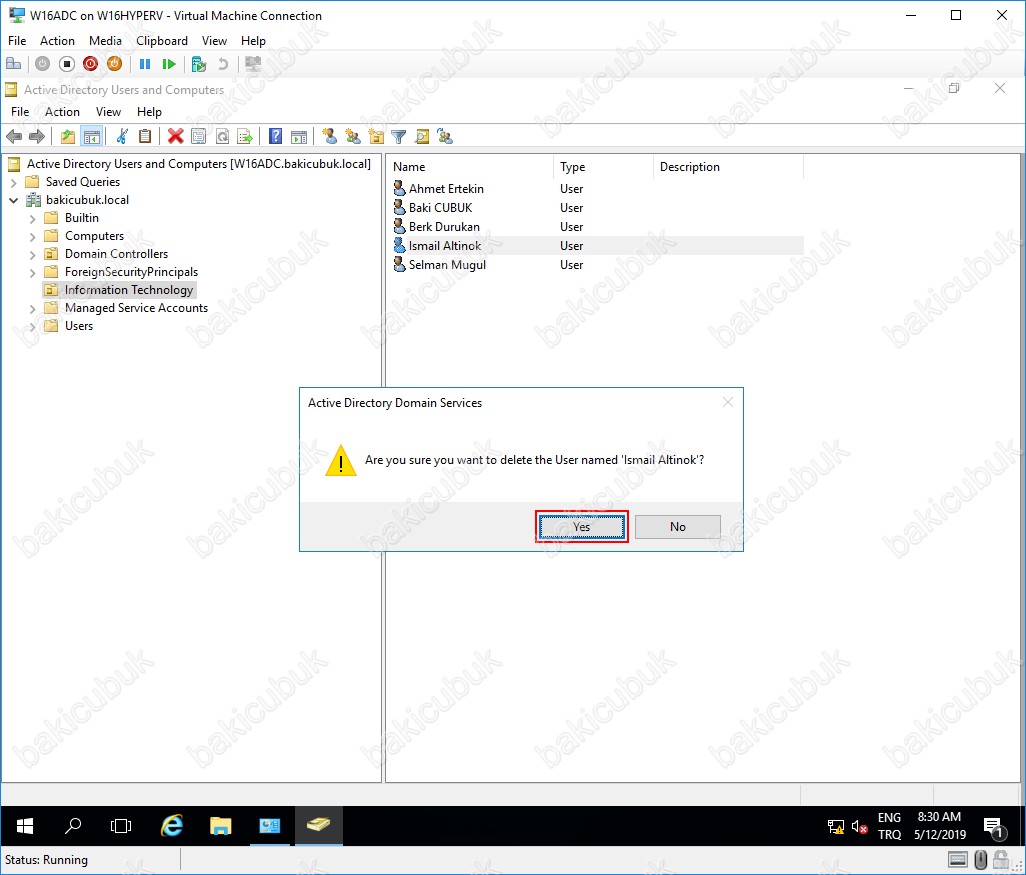Sort by the Description column header
This screenshot has width=1026, height=875.
pos(728,167)
